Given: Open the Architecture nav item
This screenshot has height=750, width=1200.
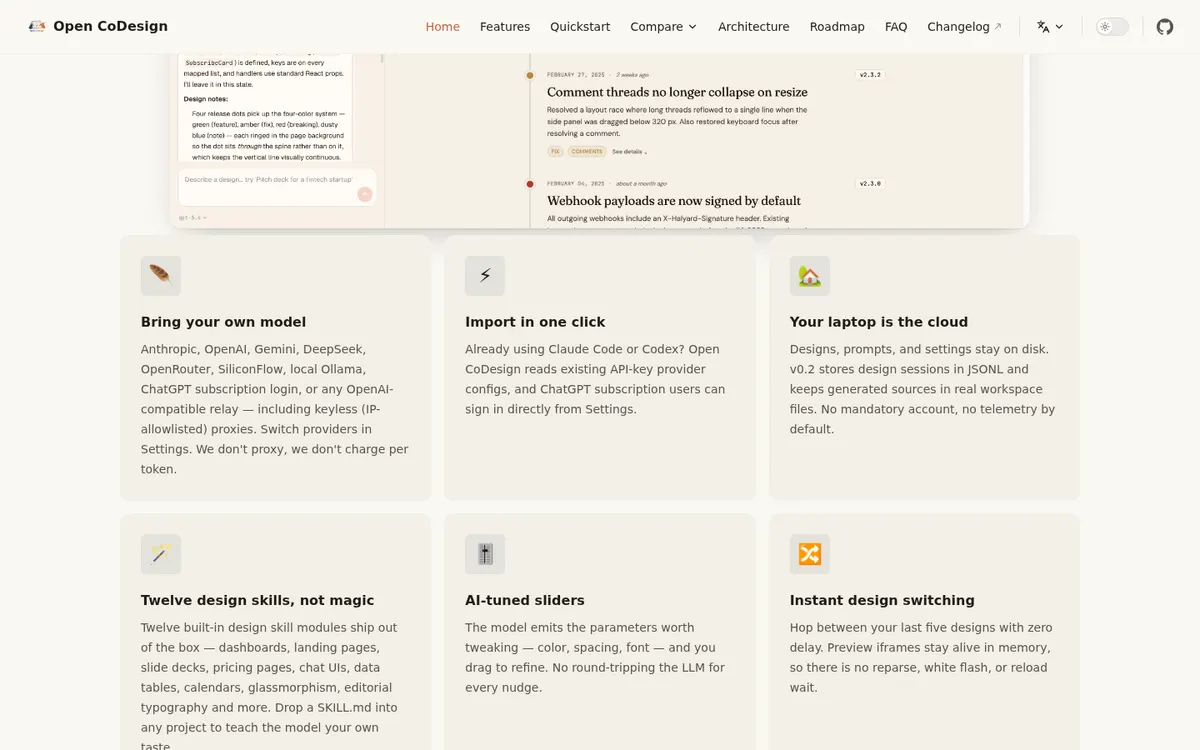Looking at the screenshot, I should (x=754, y=27).
